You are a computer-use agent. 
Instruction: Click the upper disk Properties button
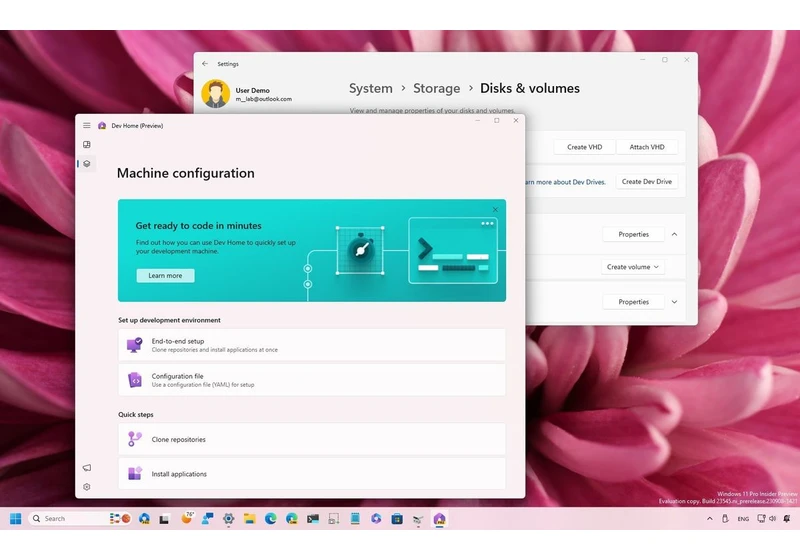634,234
